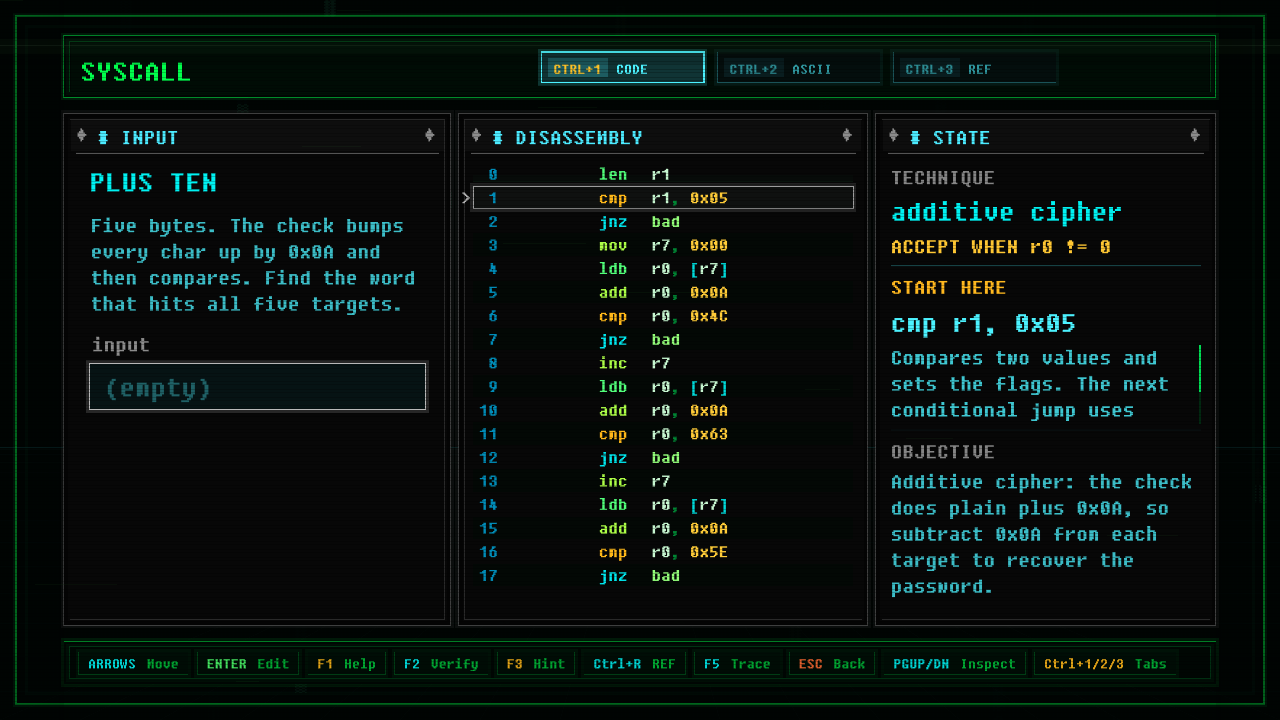
Task: Click the diamond icon at right of DISASSEMBLY header
Action: pos(846,136)
